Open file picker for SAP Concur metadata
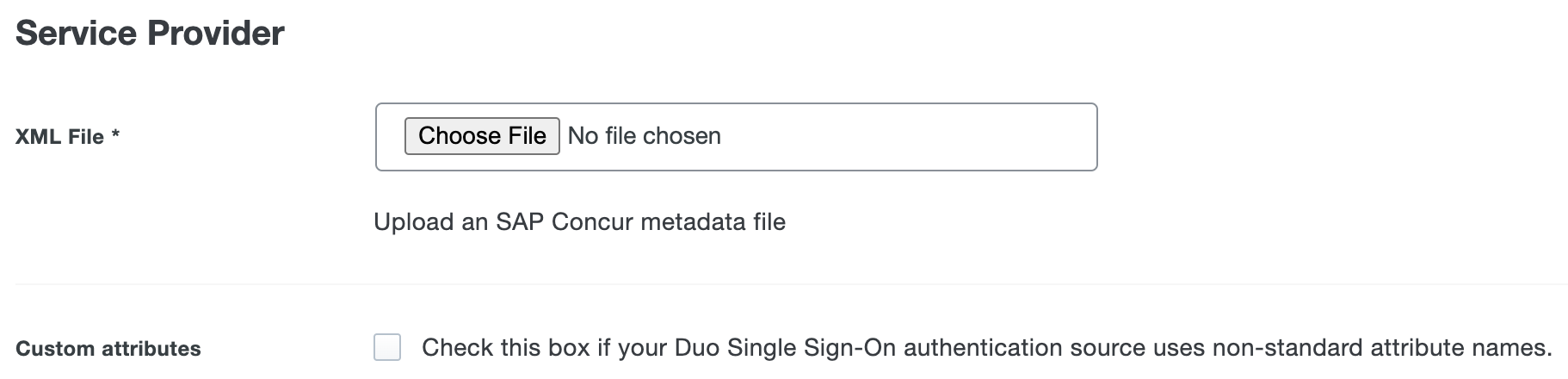The image size is (1568, 379). (x=482, y=136)
